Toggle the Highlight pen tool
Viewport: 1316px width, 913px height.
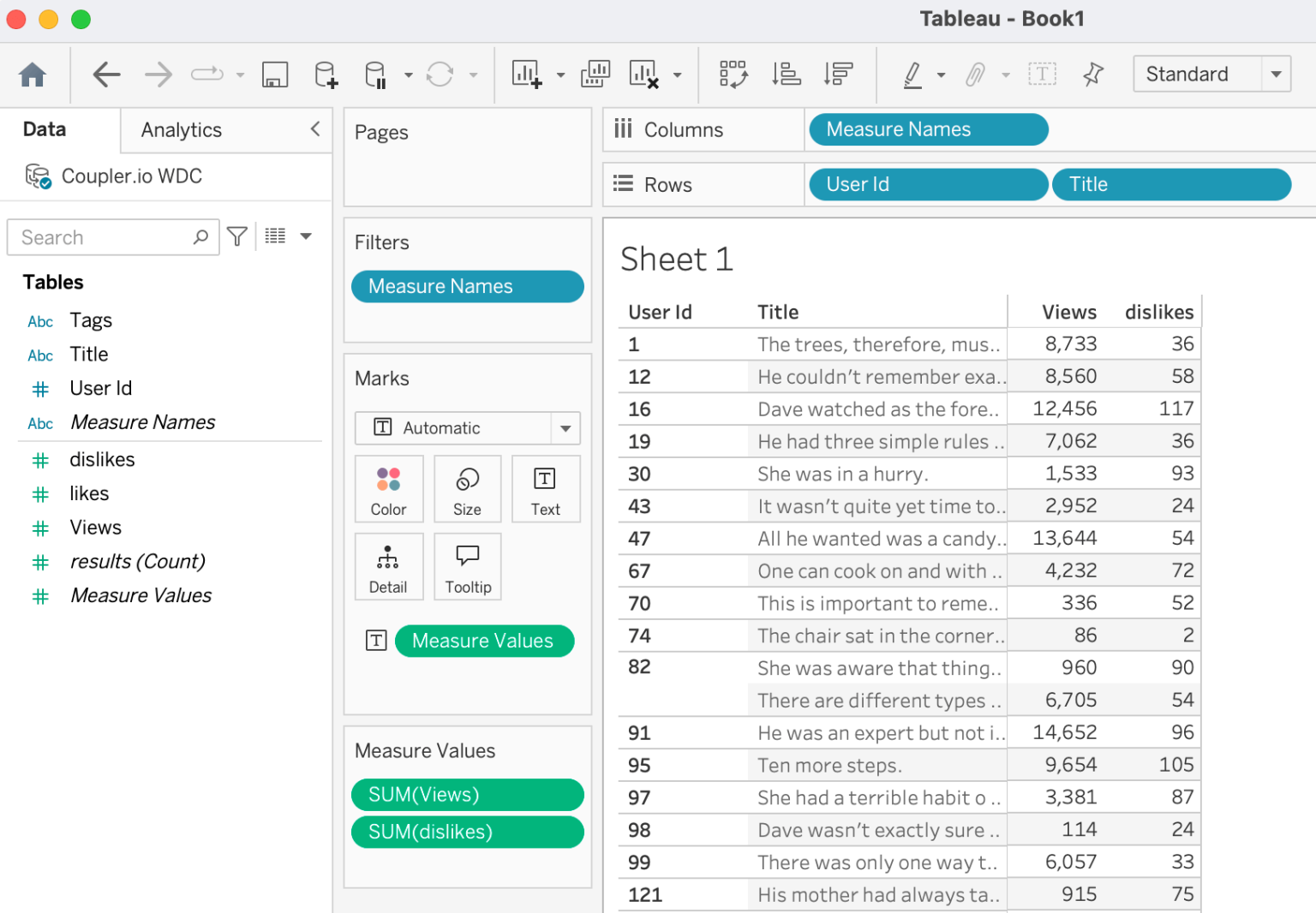coord(913,75)
